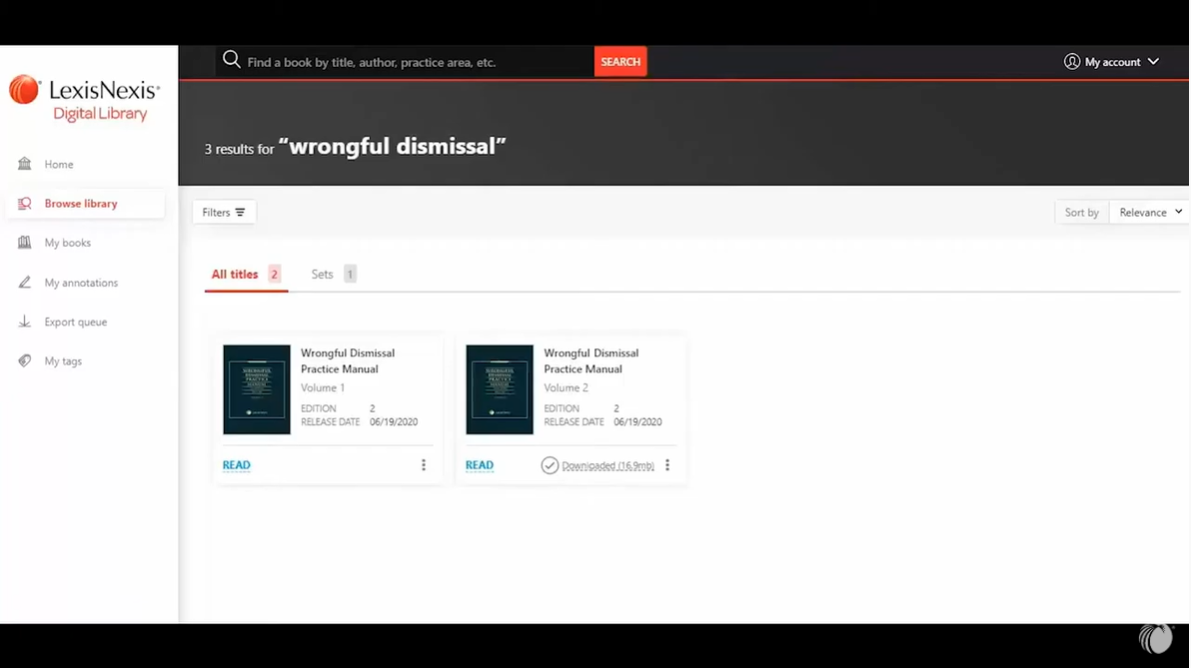Select the My tags label icon
Image resolution: width=1191 pixels, height=668 pixels.
click(25, 361)
